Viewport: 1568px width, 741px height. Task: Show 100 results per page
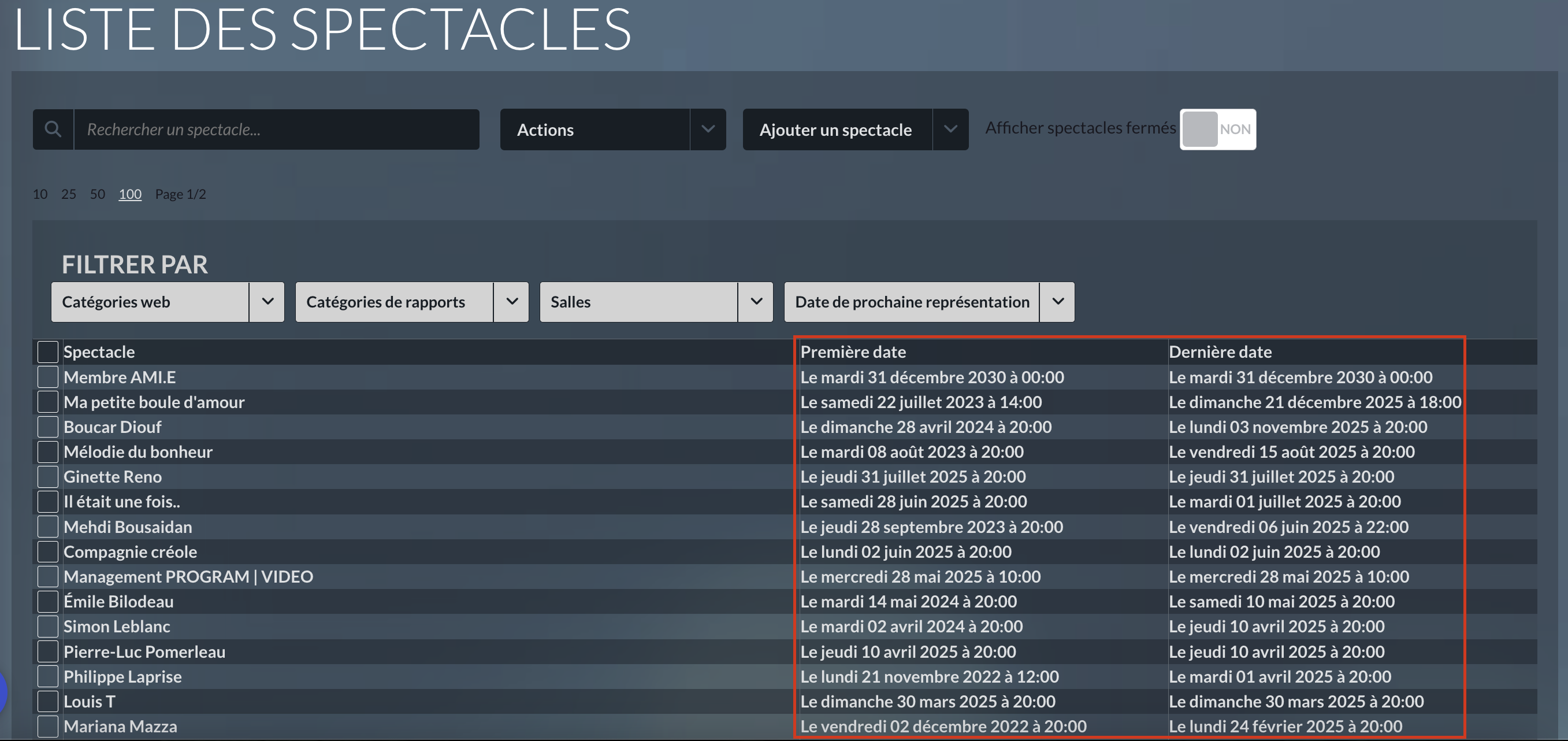coord(129,194)
